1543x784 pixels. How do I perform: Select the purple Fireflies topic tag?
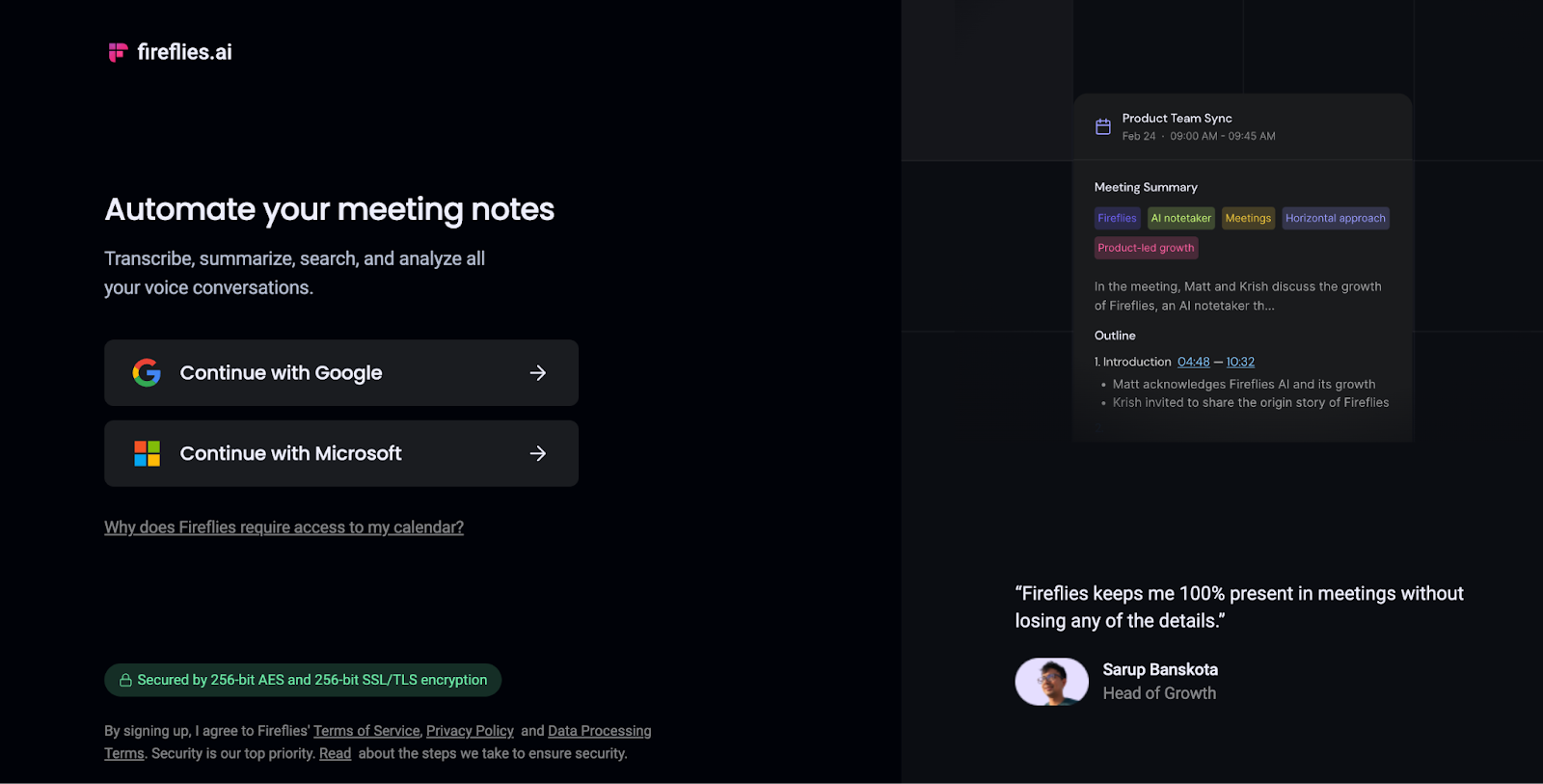click(x=1117, y=218)
